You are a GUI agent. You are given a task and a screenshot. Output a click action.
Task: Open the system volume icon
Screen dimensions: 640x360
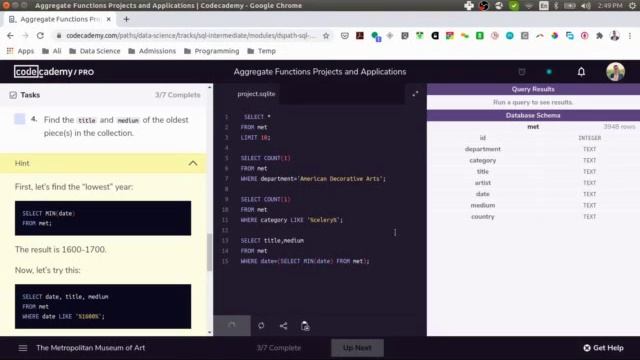point(585,6)
